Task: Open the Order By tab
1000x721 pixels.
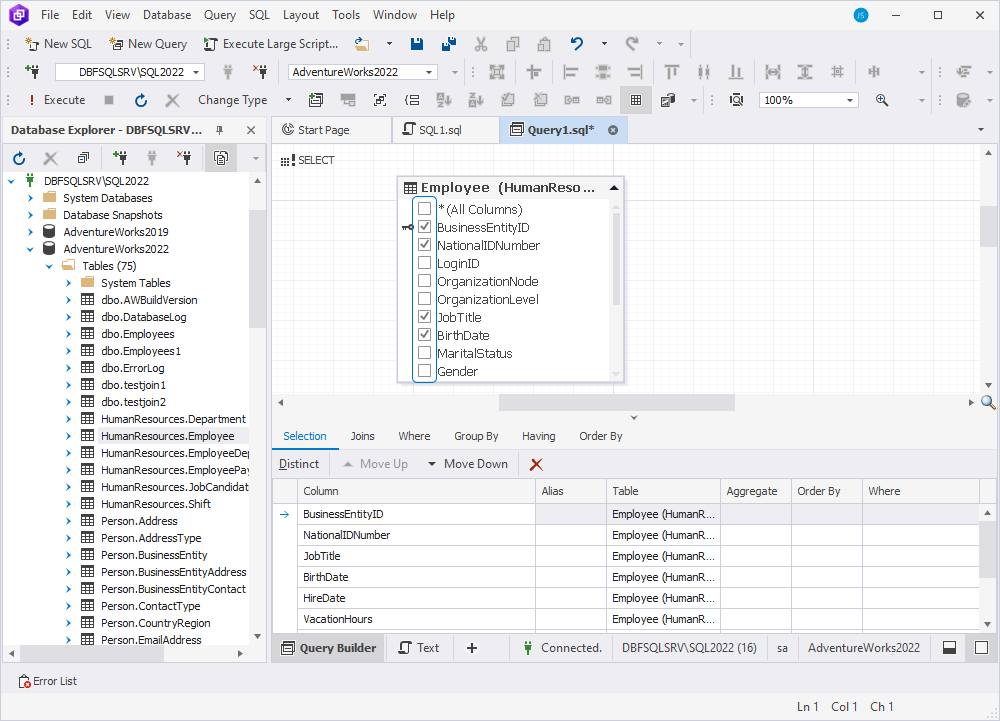Action: pyautogui.click(x=600, y=437)
